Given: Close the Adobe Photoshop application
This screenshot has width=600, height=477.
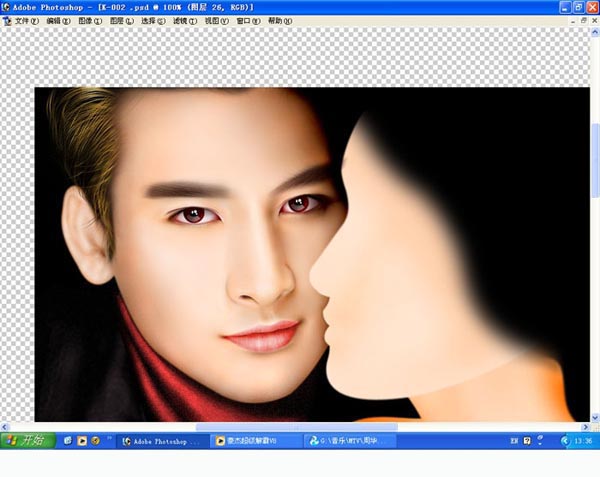Looking at the screenshot, I should [x=592, y=7].
